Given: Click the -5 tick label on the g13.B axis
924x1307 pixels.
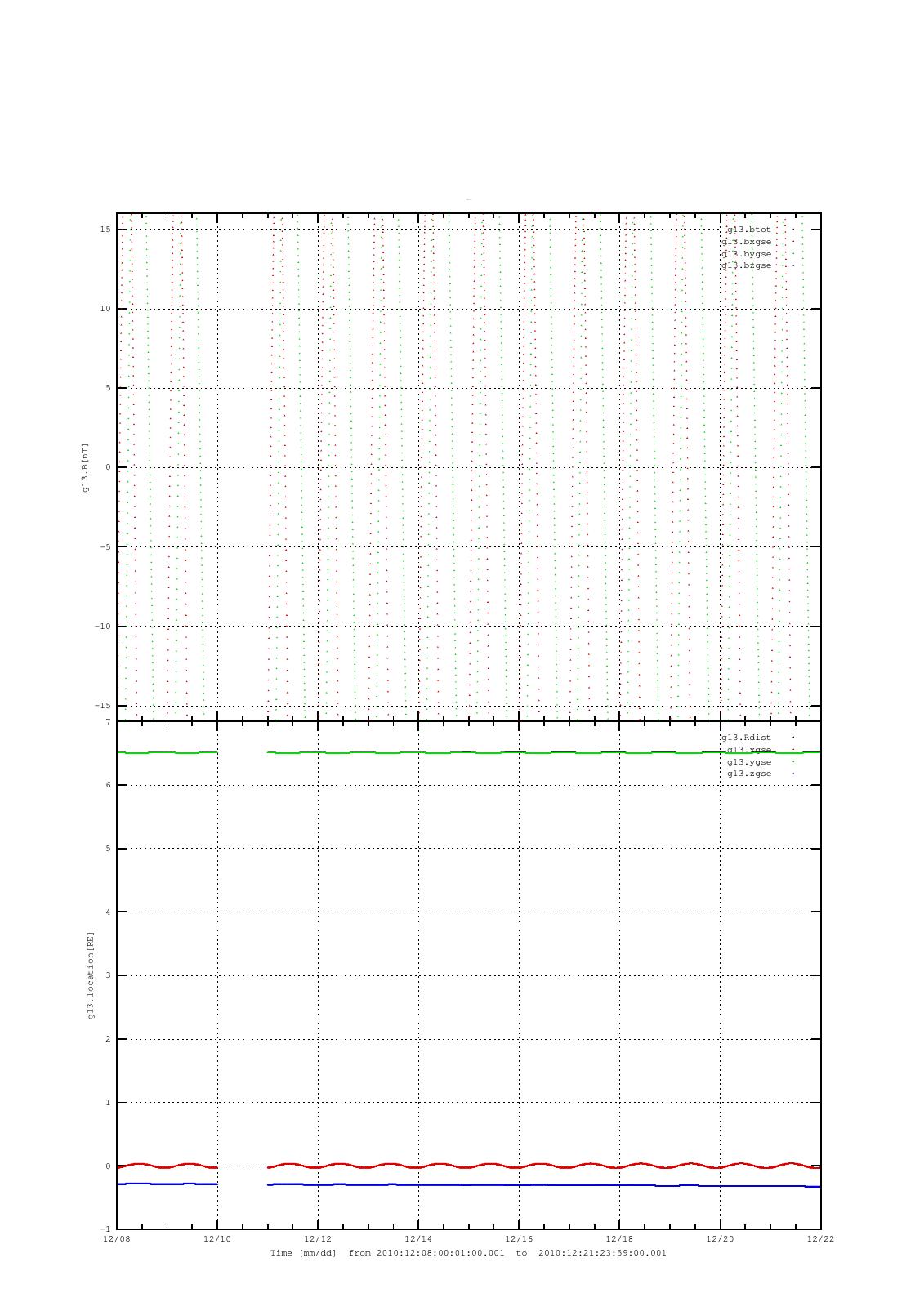Looking at the screenshot, I should [105, 547].
